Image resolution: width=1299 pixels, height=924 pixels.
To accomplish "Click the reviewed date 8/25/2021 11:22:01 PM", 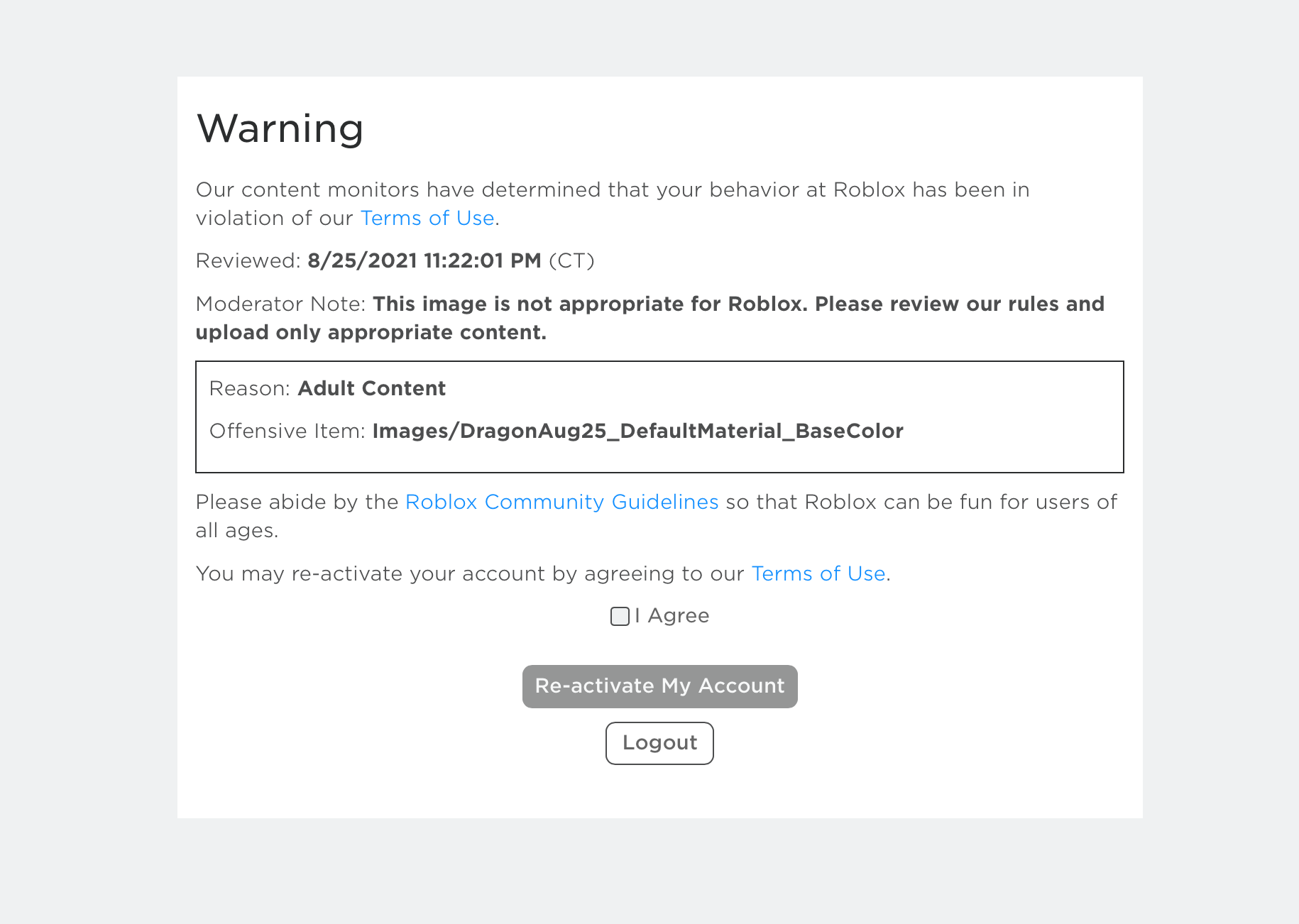I will [x=424, y=260].
